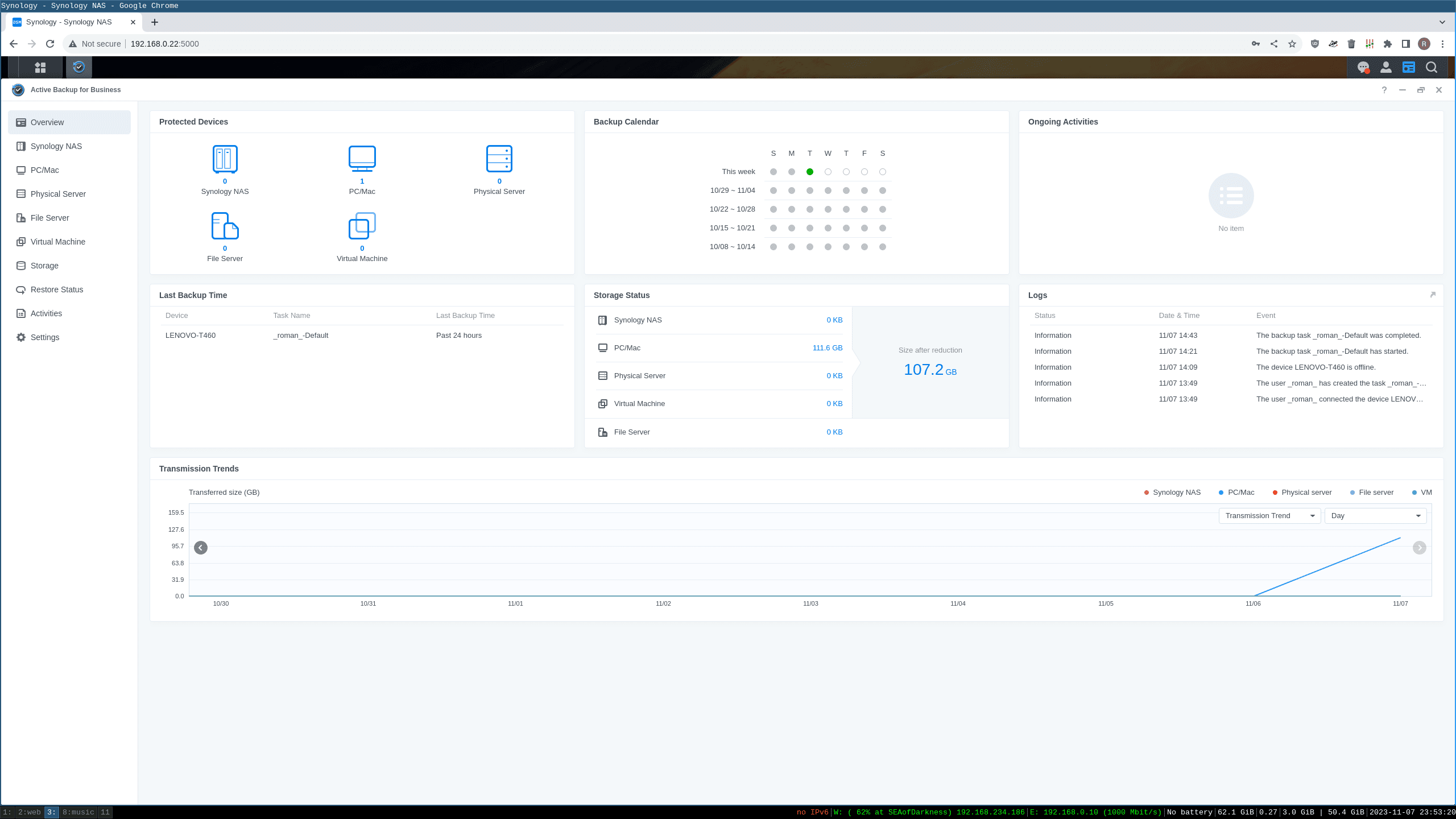This screenshot has width=1456, height=819.
Task: Click Virtual Machine protected device icon
Action: coord(362,226)
